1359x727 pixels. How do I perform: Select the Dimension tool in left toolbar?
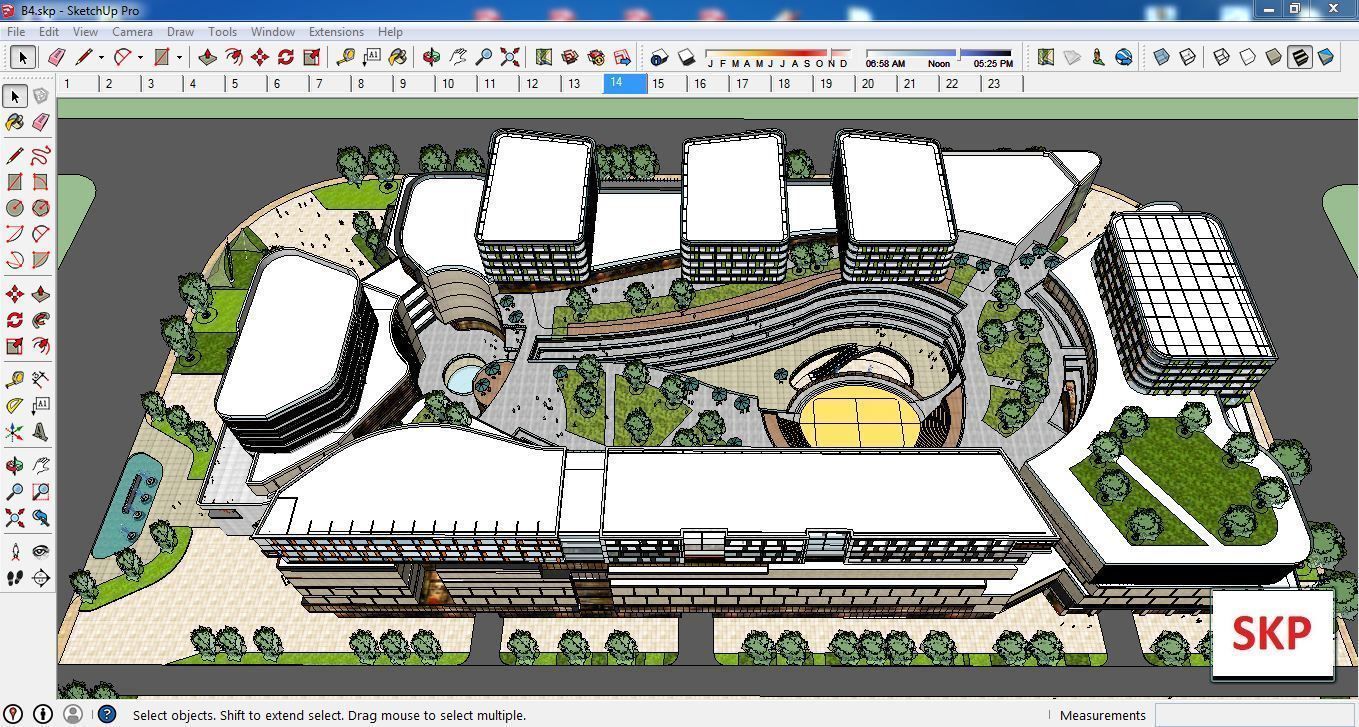click(40, 380)
